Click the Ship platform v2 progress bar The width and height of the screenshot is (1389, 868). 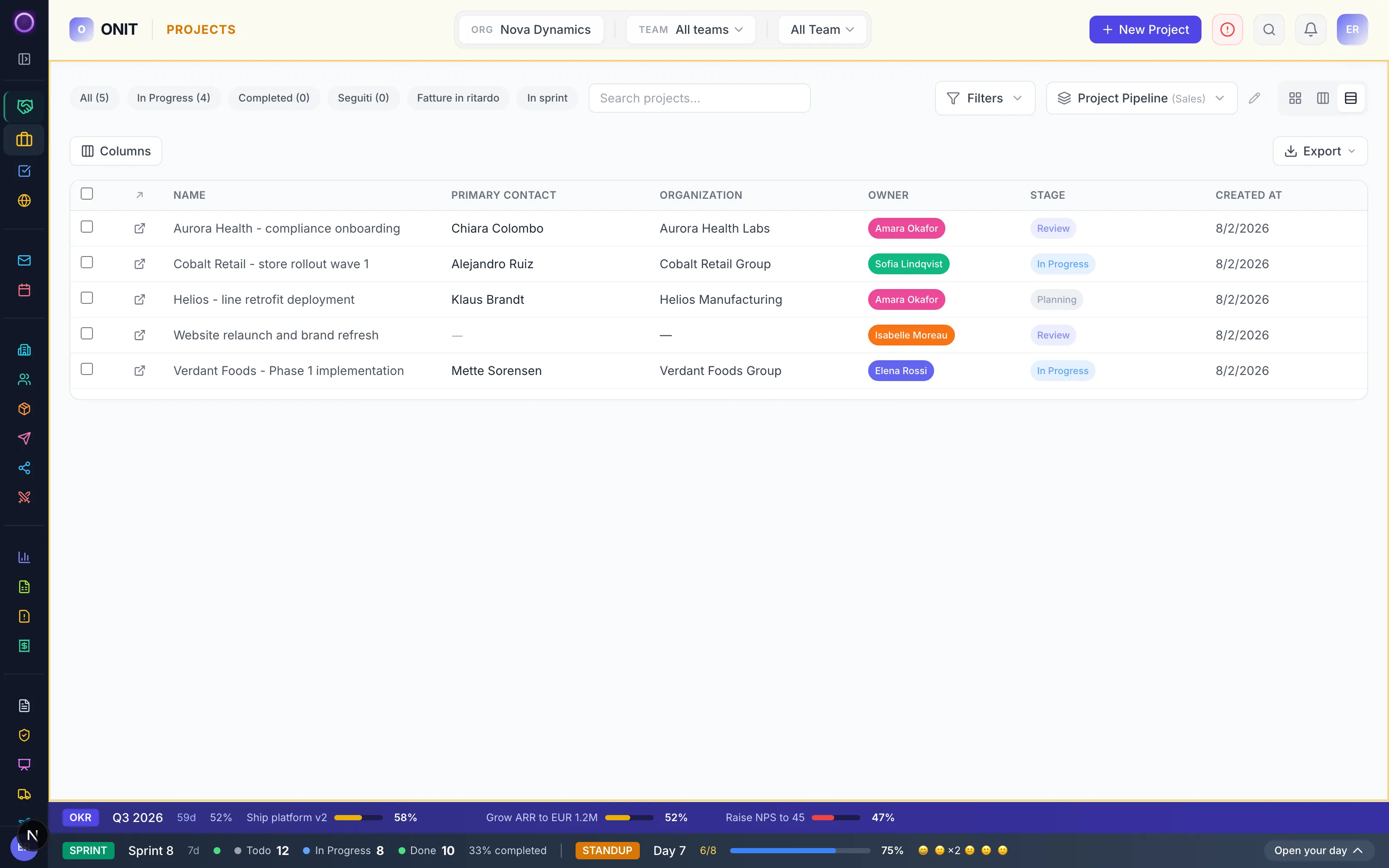click(358, 818)
